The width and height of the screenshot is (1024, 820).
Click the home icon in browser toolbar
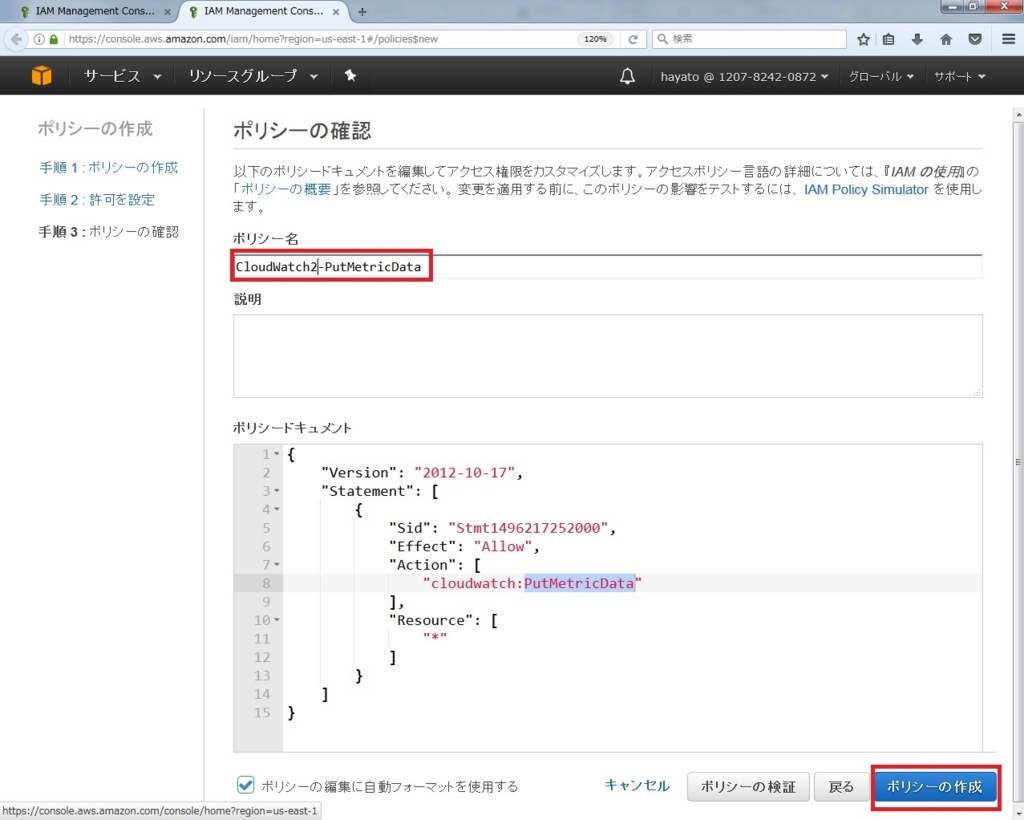[946, 39]
